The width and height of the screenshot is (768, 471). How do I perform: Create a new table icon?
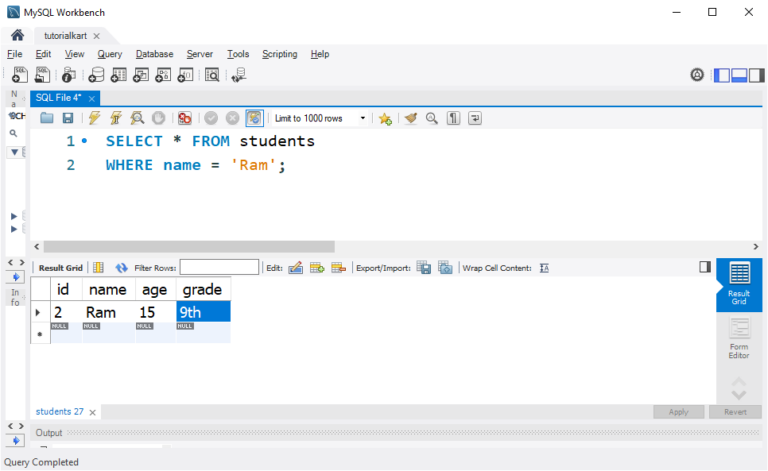119,75
